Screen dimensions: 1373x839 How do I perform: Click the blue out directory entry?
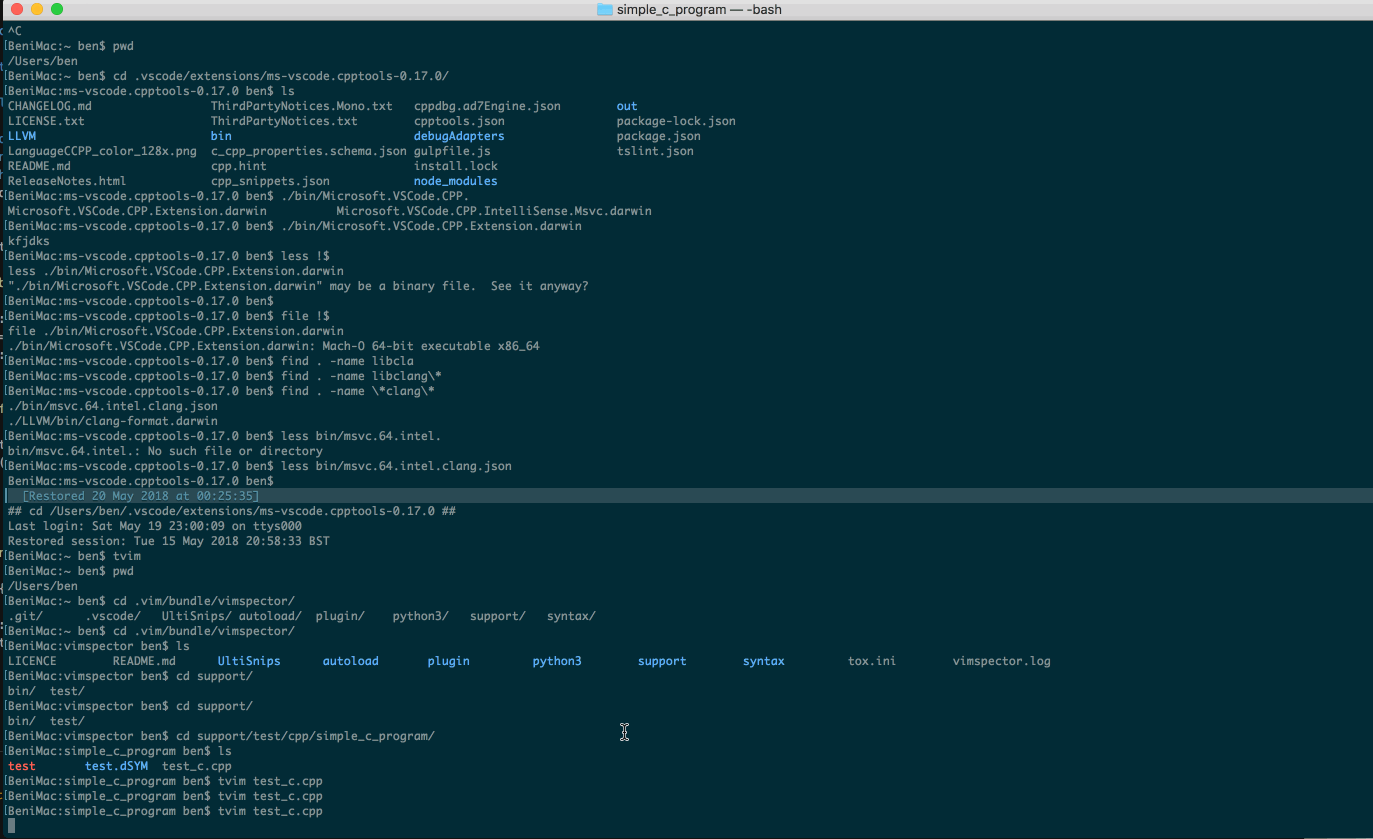click(x=627, y=106)
